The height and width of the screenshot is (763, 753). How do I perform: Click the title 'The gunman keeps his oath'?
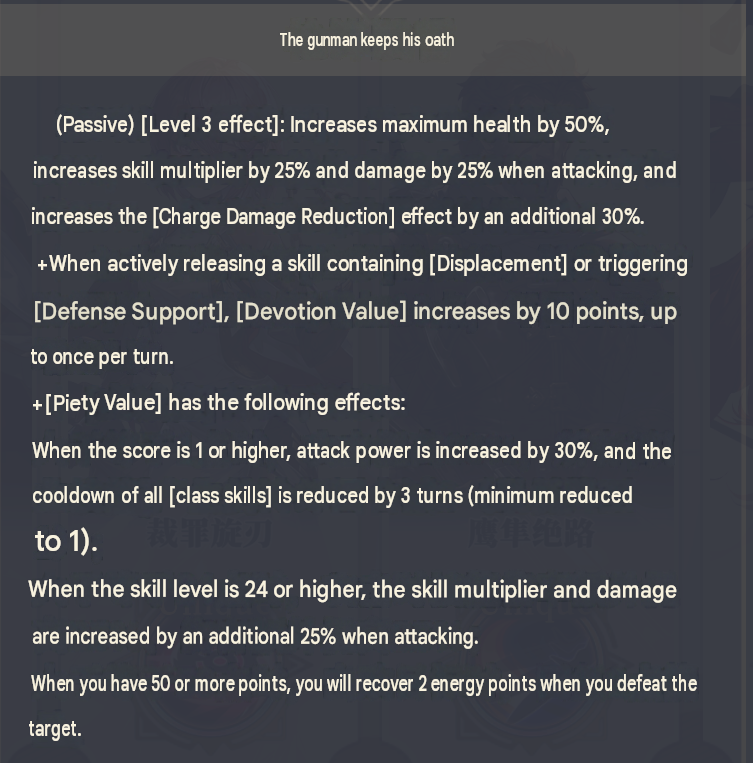coord(367,40)
